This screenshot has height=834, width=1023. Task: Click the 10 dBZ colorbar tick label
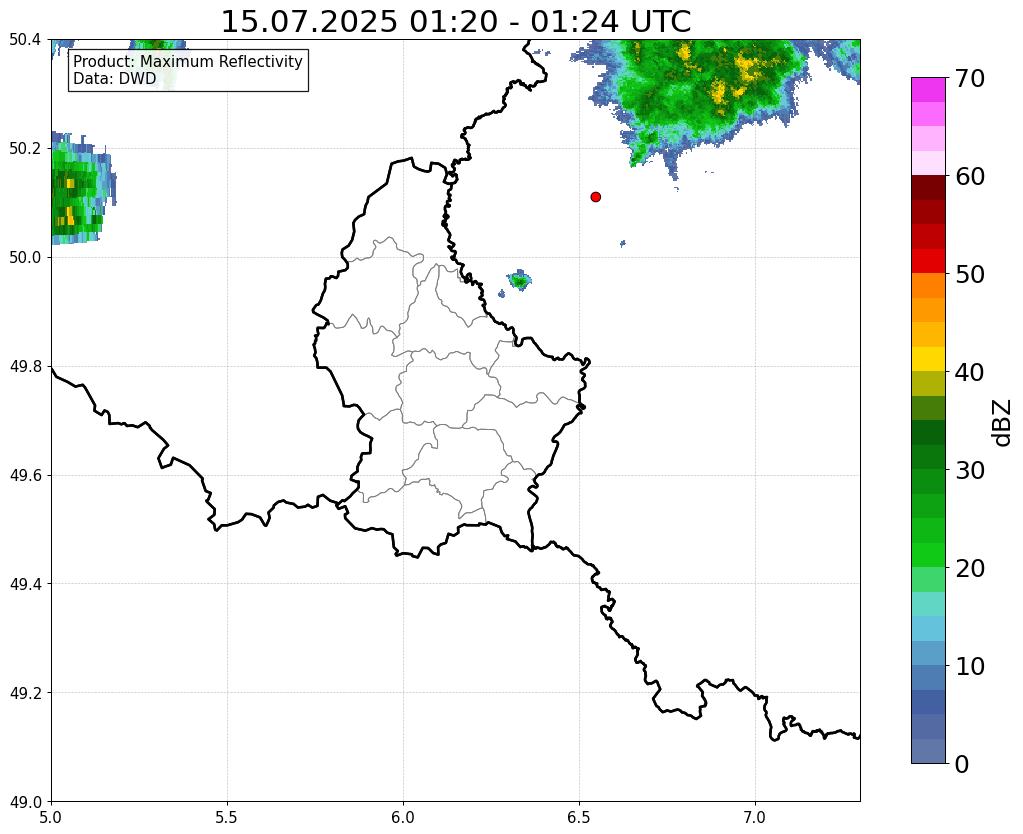(970, 666)
